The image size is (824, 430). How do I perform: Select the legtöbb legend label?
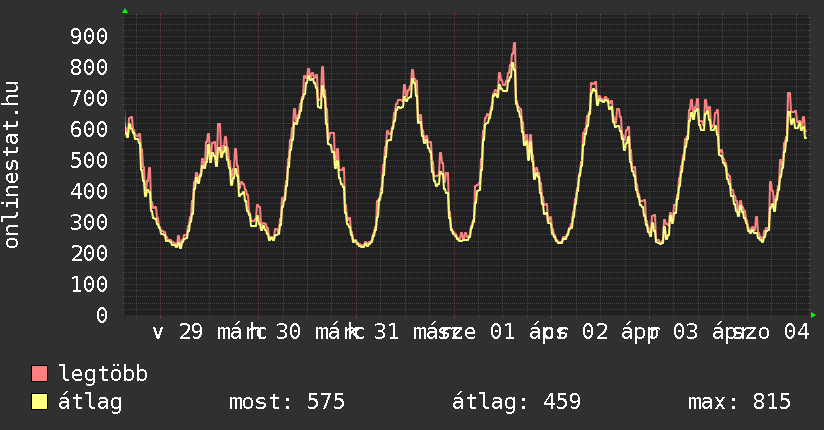pos(103,374)
